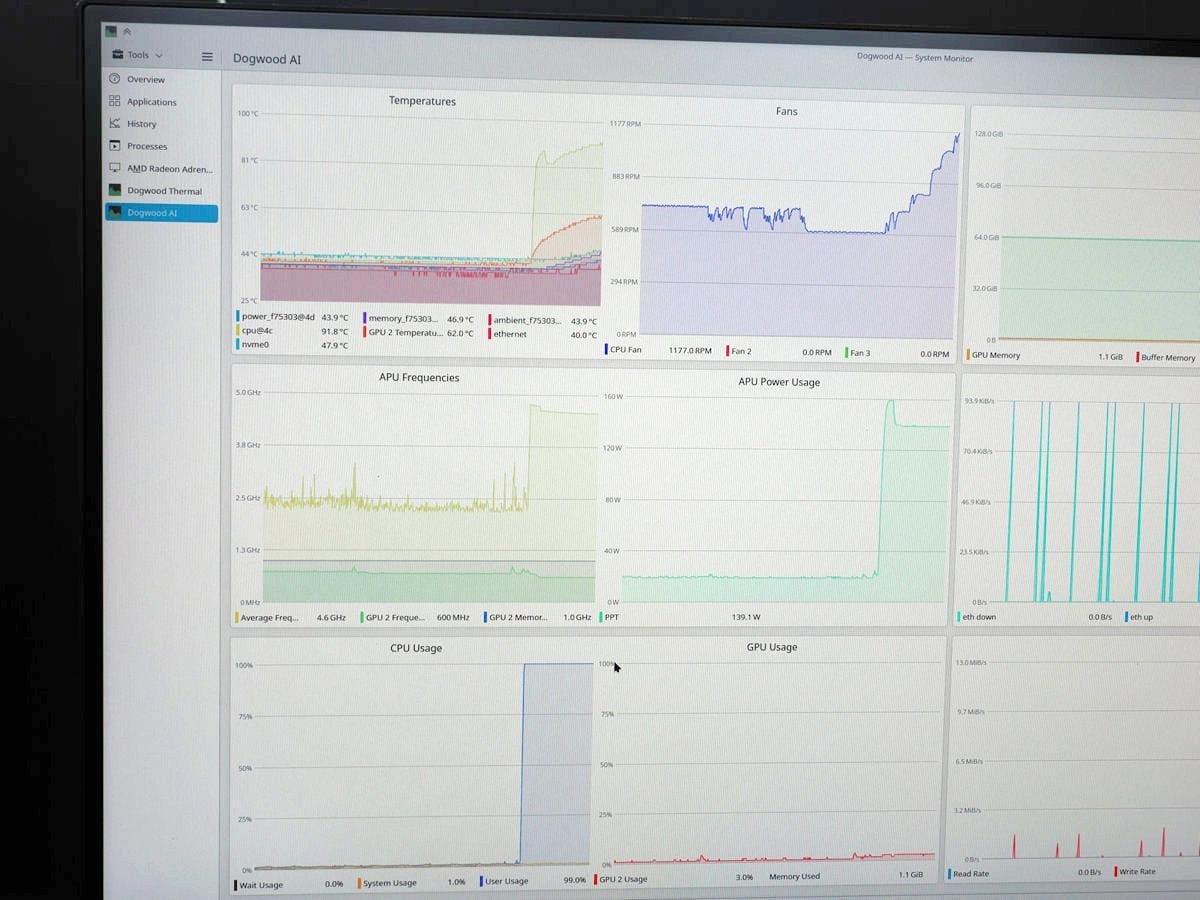Image resolution: width=1200 pixels, height=900 pixels.
Task: Click the Temperatures chart title
Action: [x=422, y=101]
